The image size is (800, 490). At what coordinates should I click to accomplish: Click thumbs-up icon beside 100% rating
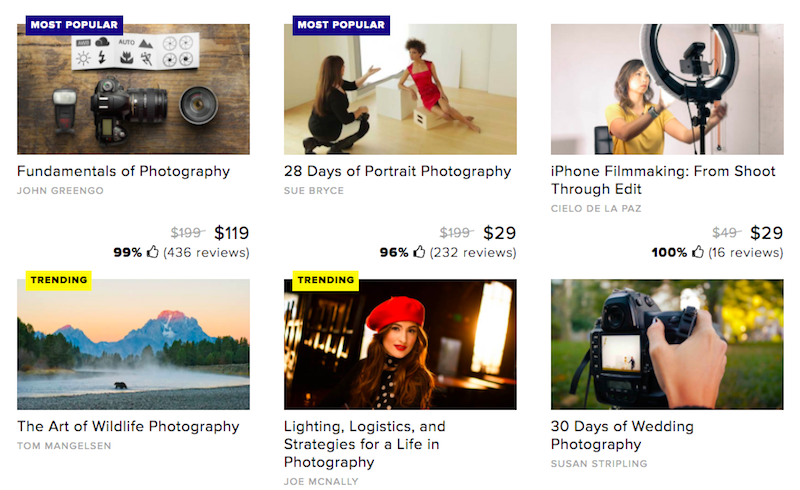(x=697, y=252)
